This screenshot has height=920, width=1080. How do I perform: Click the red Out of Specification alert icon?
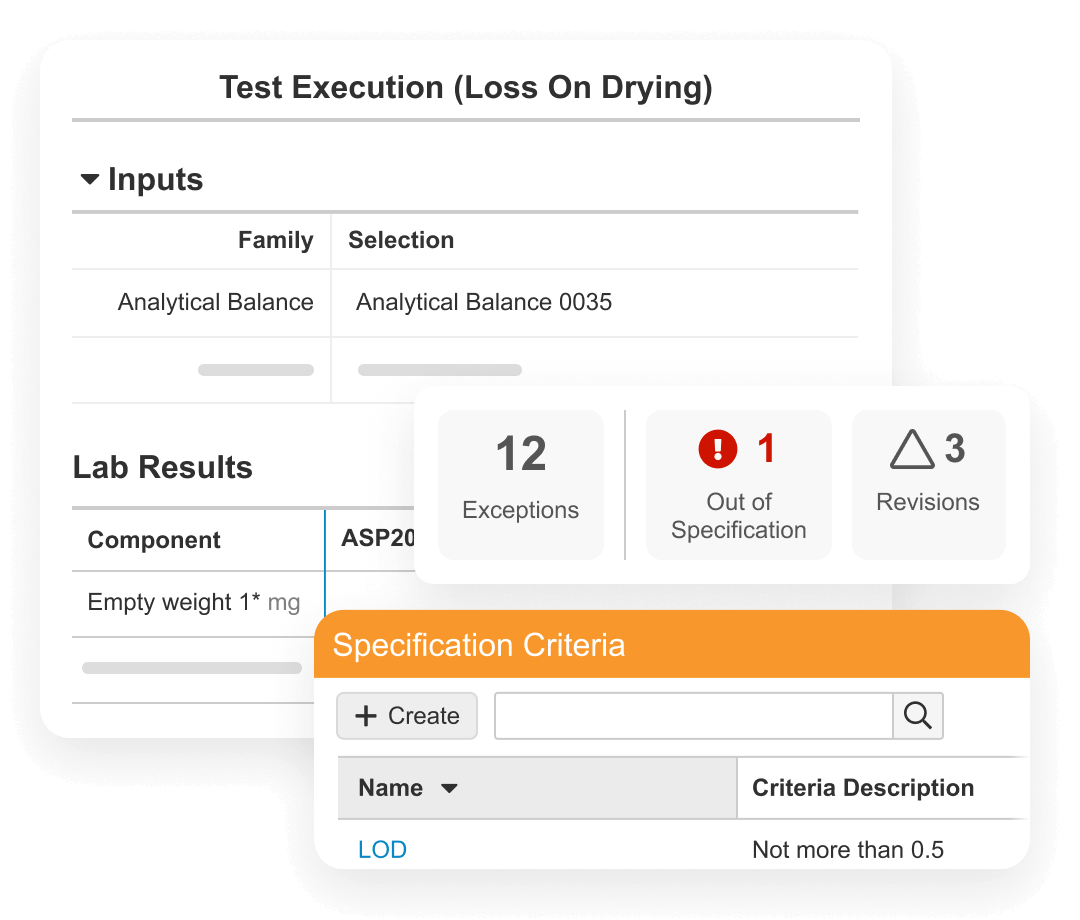coord(718,450)
